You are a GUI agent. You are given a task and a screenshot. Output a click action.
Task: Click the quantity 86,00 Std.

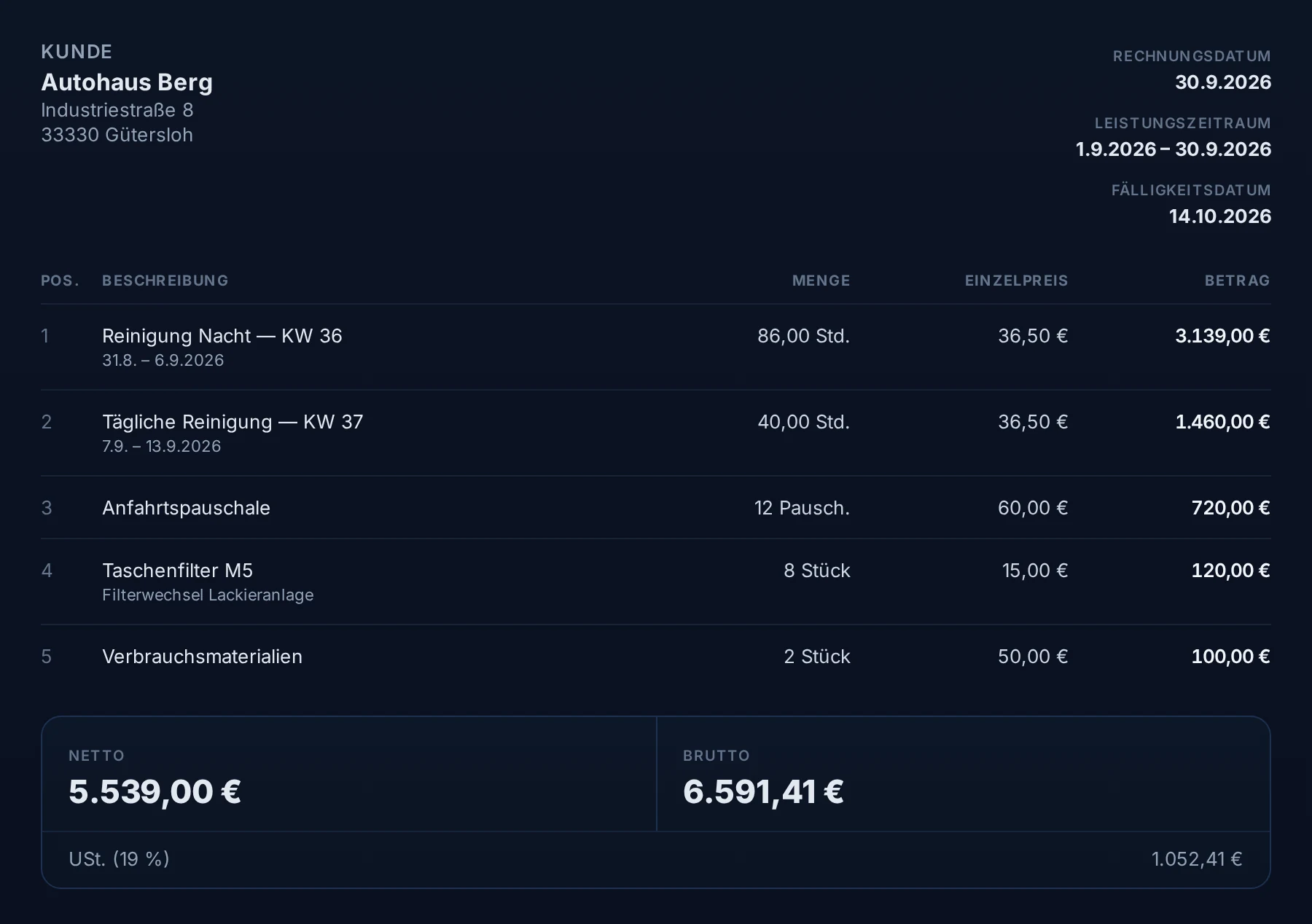pyautogui.click(x=804, y=336)
